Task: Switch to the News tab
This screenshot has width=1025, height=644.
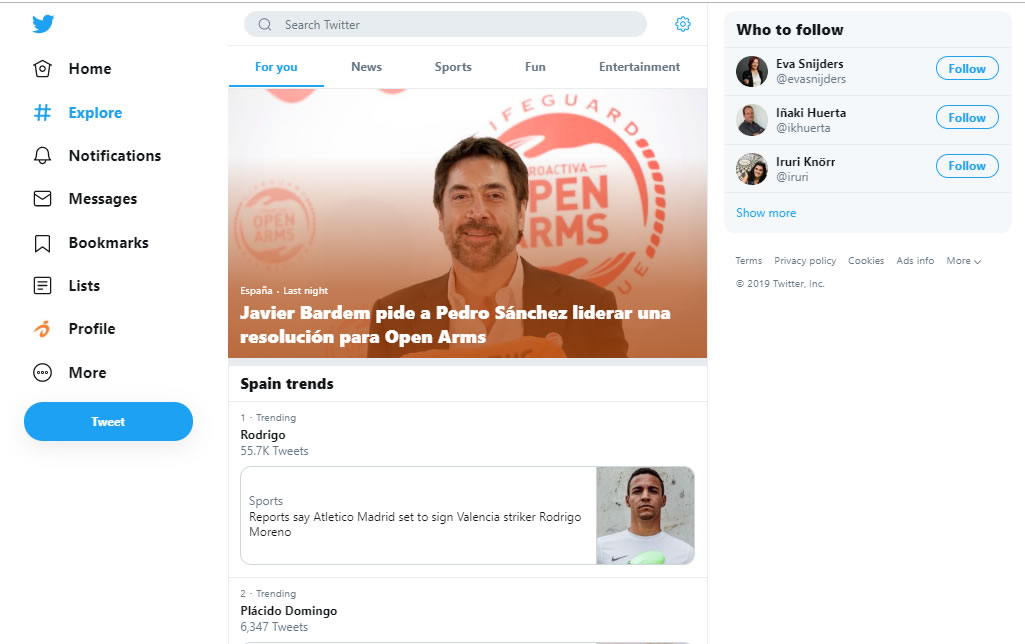Action: pos(366,66)
